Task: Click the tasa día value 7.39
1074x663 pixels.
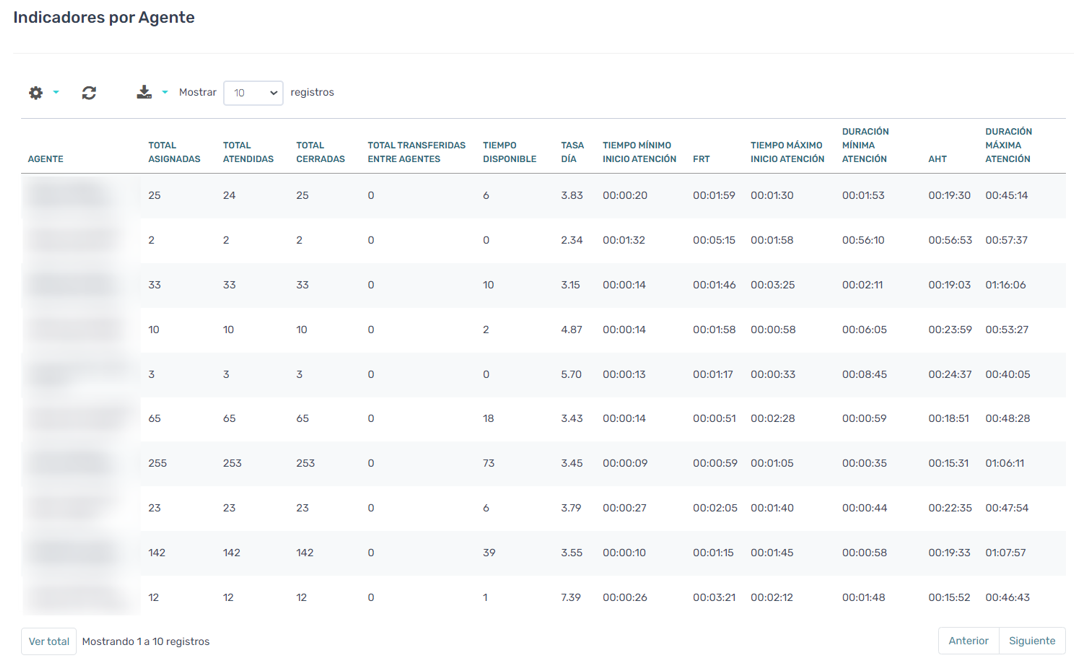Action: tap(571, 597)
